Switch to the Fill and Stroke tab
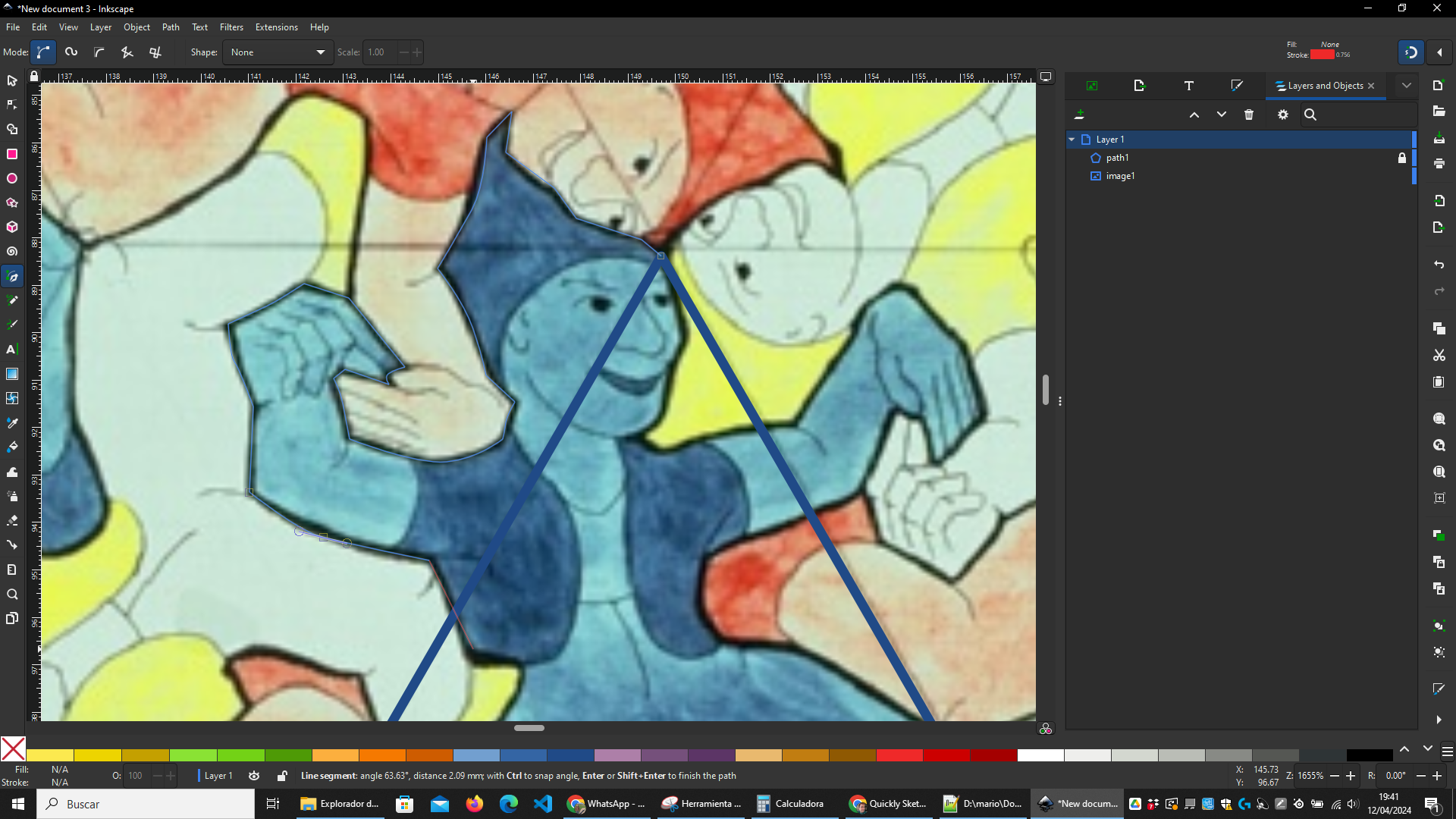The image size is (1456, 819). click(x=1237, y=86)
